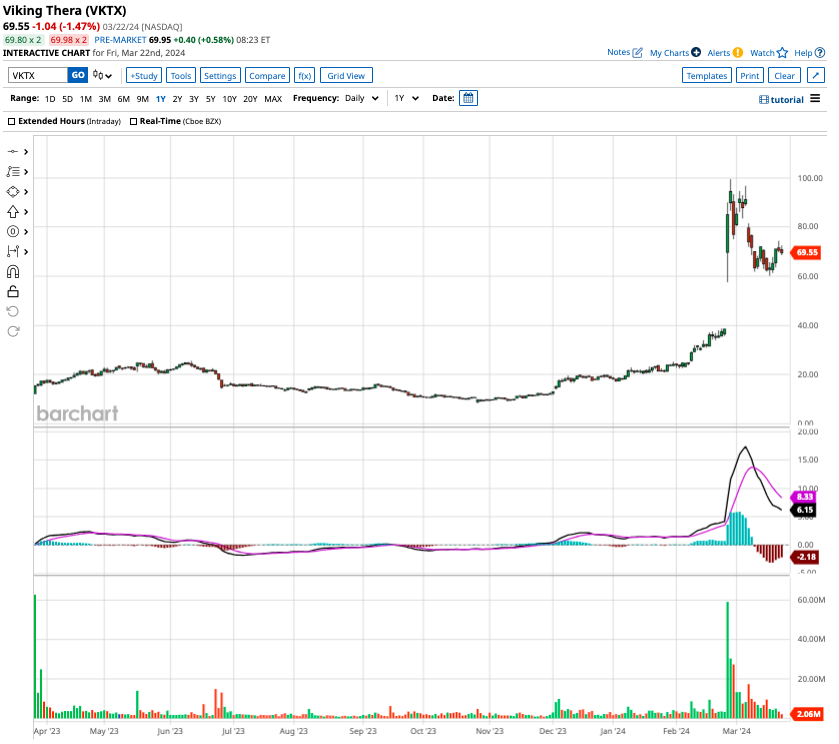Screen dimensions: 839x744
Task: Select the up arrow marker tool
Action: [x=13, y=211]
